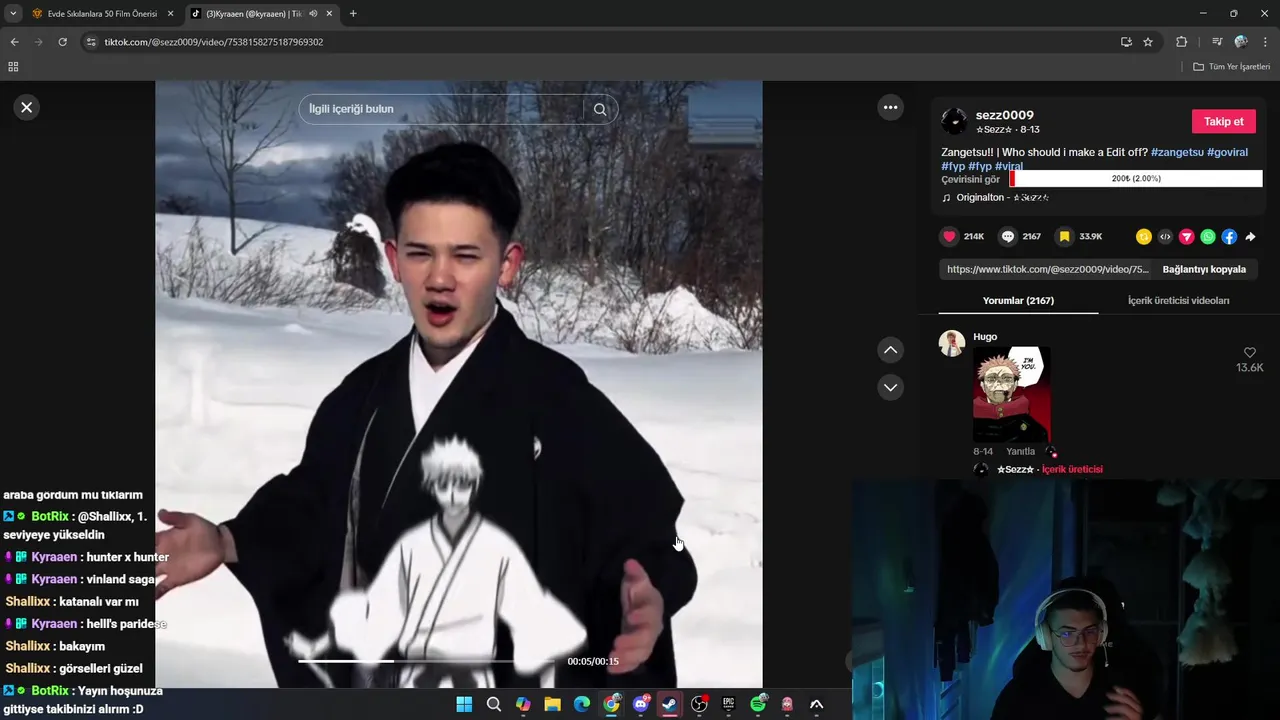Click 'Bağlantıyı kopyala' copy link button
The height and width of the screenshot is (720, 1280).
tap(1204, 269)
